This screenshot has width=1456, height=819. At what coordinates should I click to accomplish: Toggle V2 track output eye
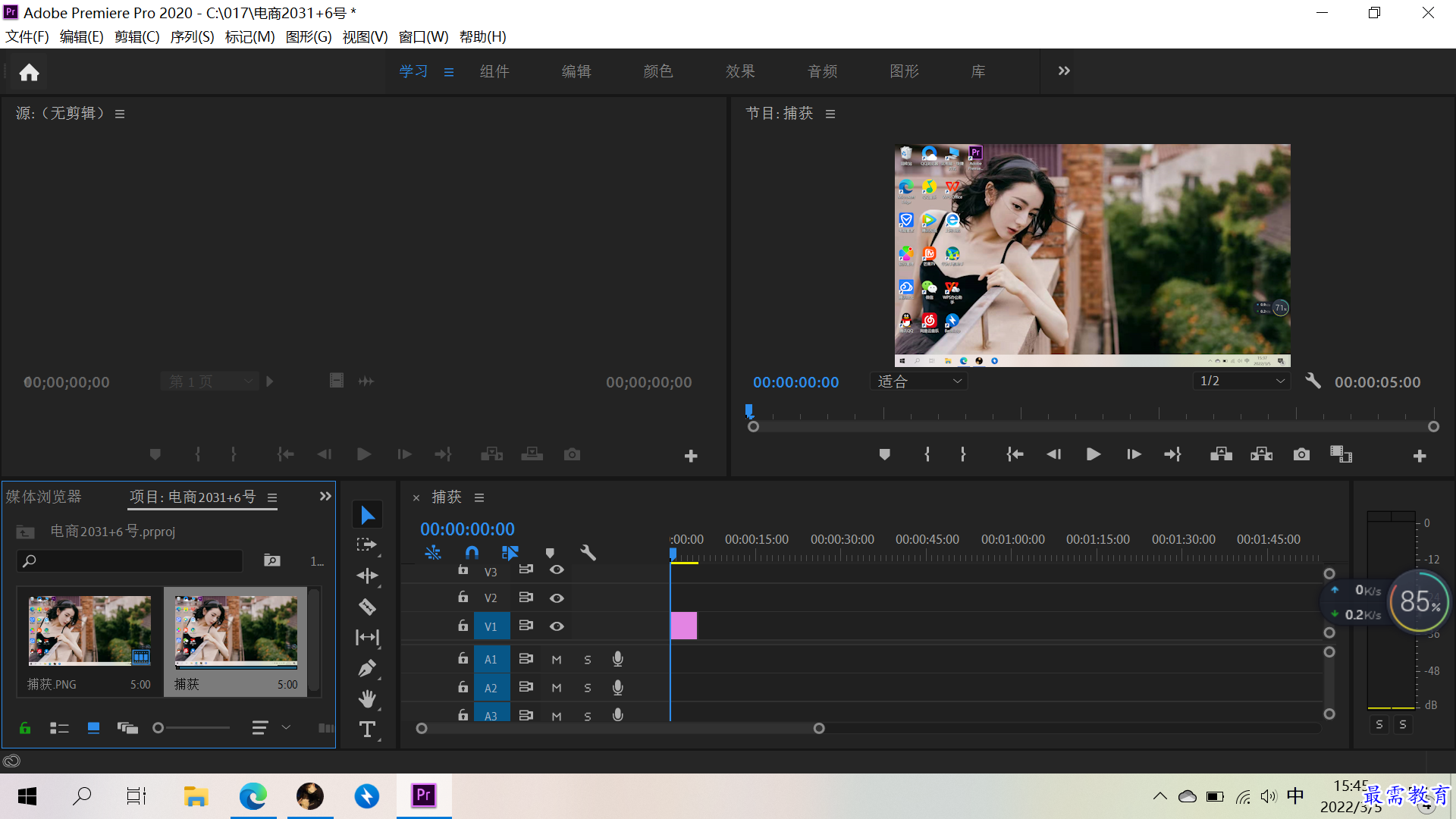pos(557,598)
